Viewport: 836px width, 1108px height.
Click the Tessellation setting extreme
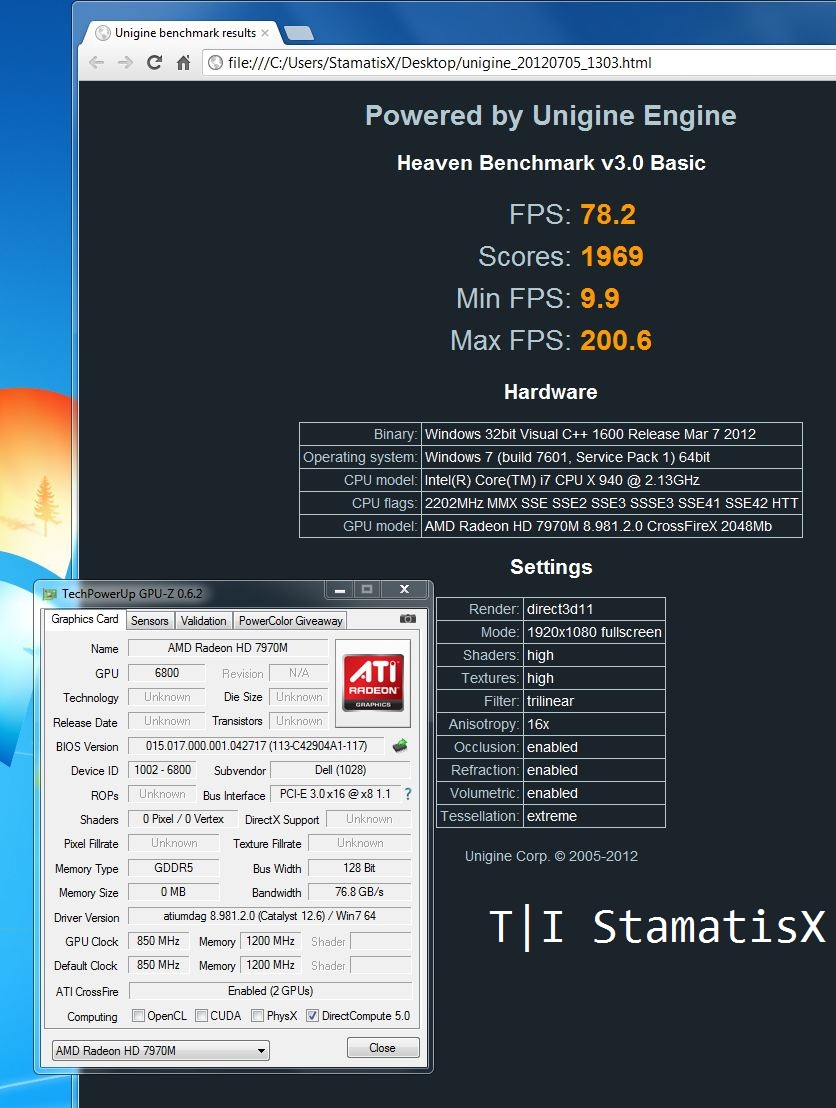[594, 816]
